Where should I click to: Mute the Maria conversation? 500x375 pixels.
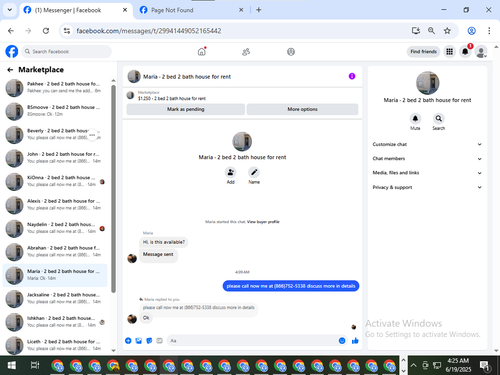click(x=415, y=119)
